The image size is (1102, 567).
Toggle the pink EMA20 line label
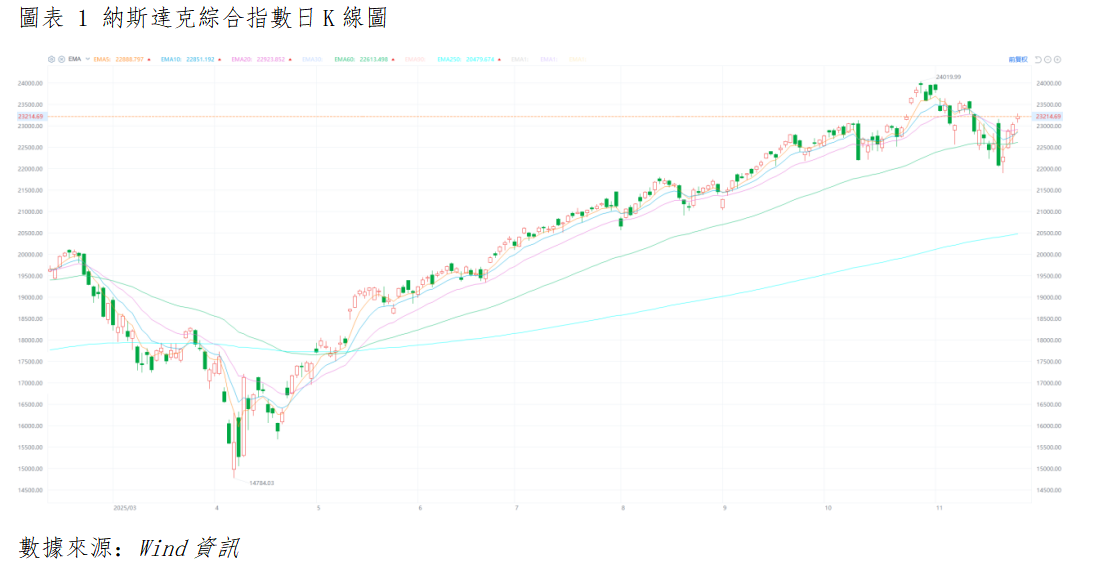click(x=242, y=60)
